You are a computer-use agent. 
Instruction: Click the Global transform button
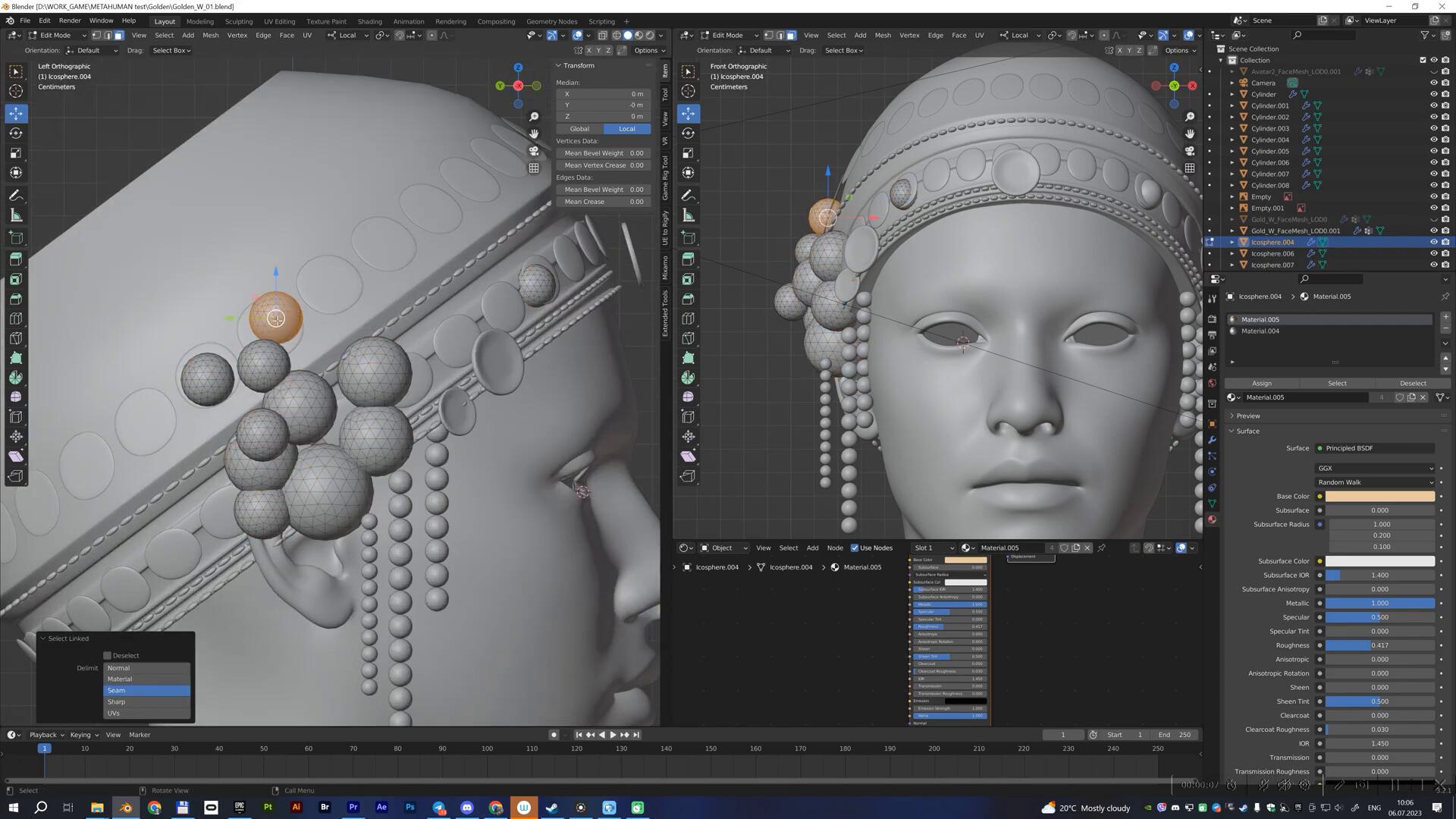click(579, 129)
